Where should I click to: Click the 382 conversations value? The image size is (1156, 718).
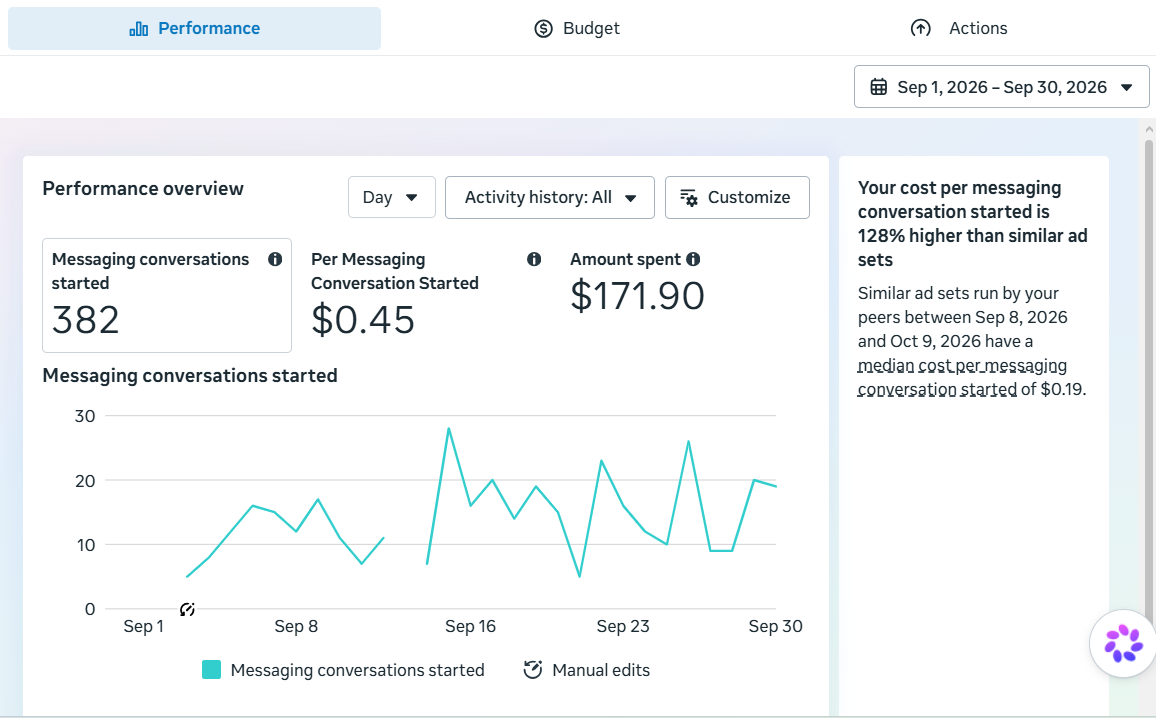pos(86,320)
